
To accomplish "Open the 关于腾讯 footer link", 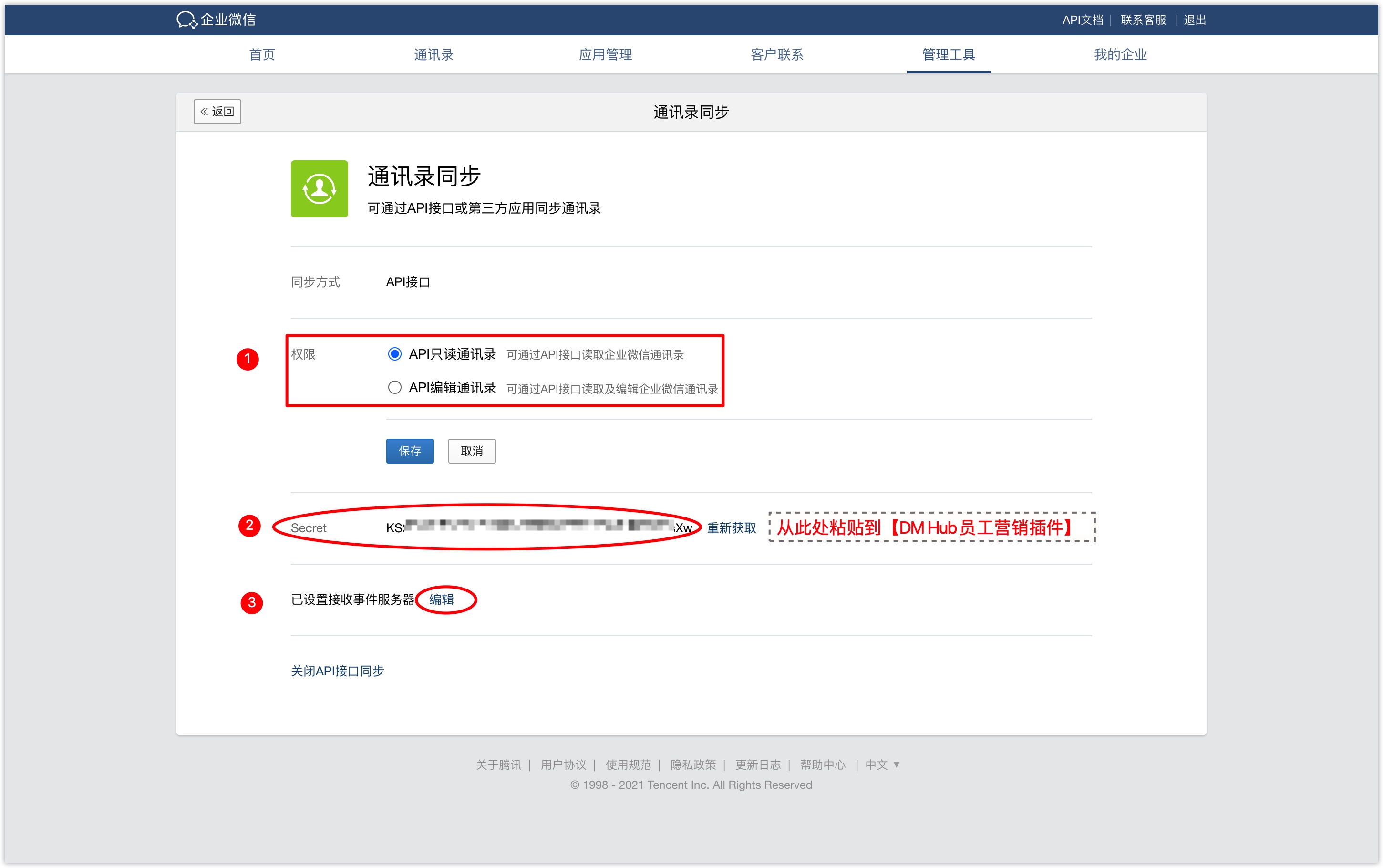I will click(499, 765).
